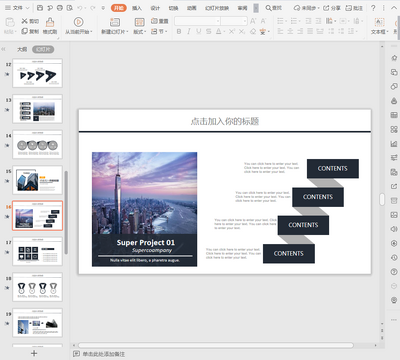Click the chart icon in right sidebar
400x360 pixels.
click(x=394, y=144)
